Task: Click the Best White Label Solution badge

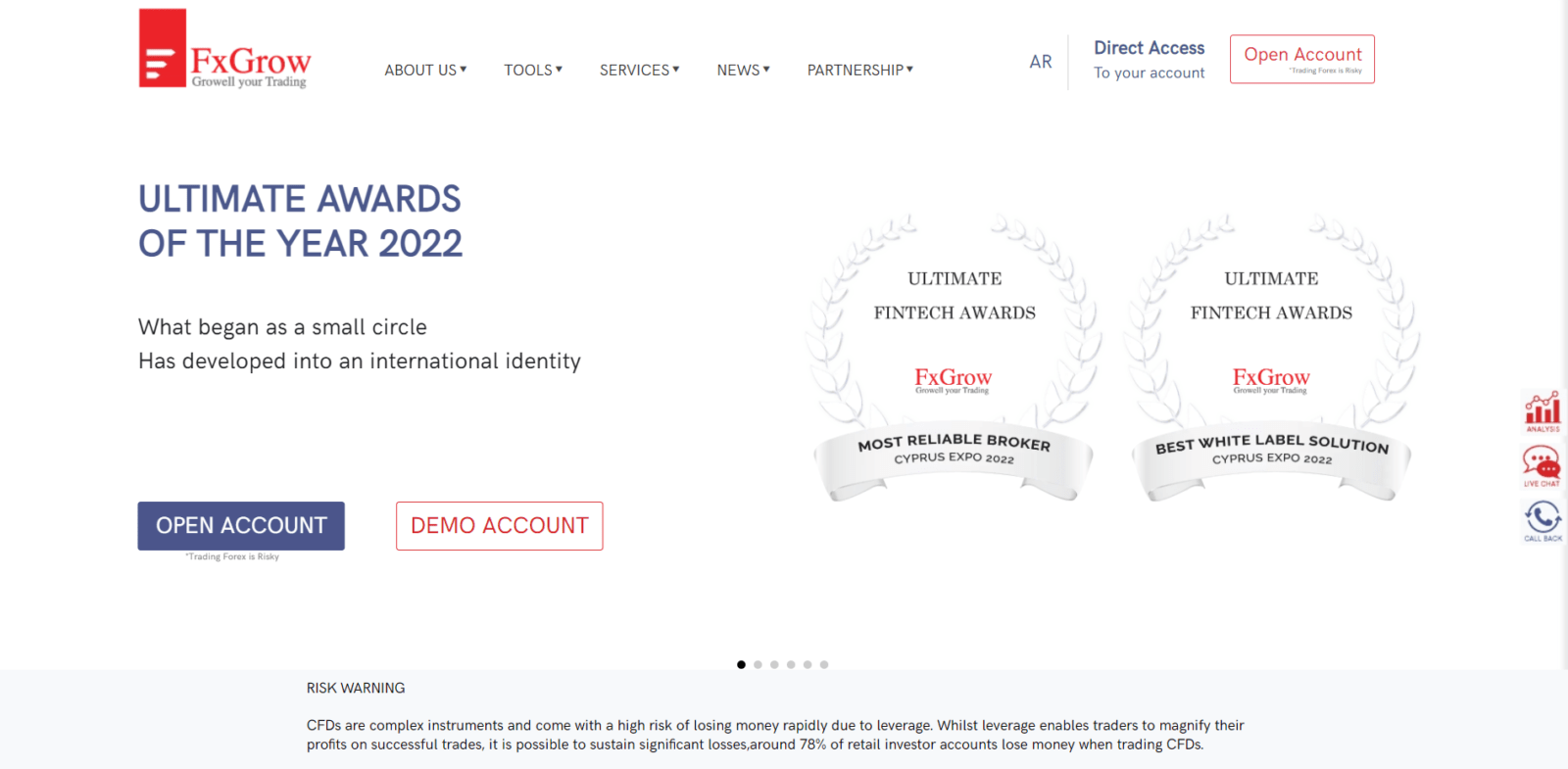Action: point(1272,360)
